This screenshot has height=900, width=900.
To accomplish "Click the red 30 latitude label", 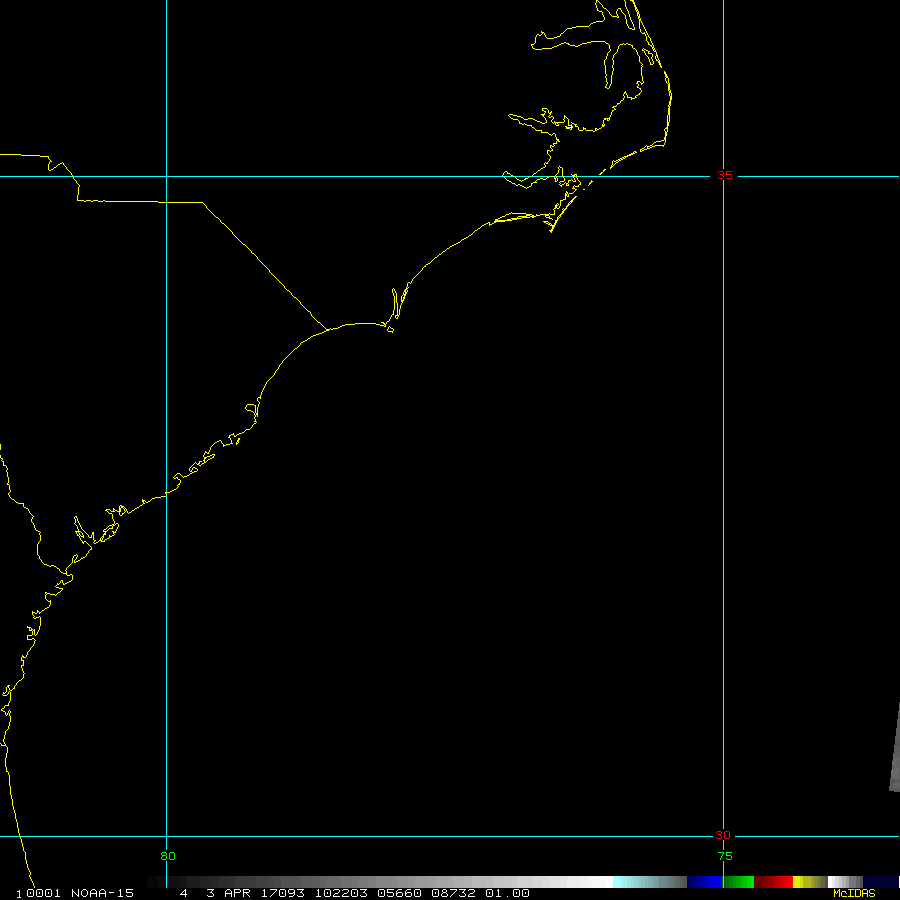I will [x=722, y=835].
